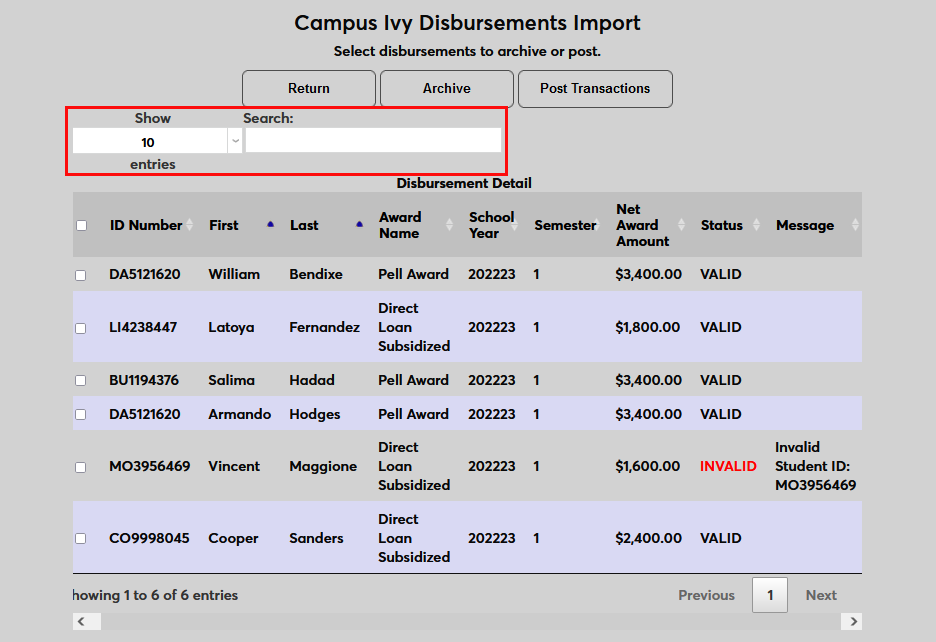Sort by School Year column
The height and width of the screenshot is (642, 936).
tap(491, 225)
